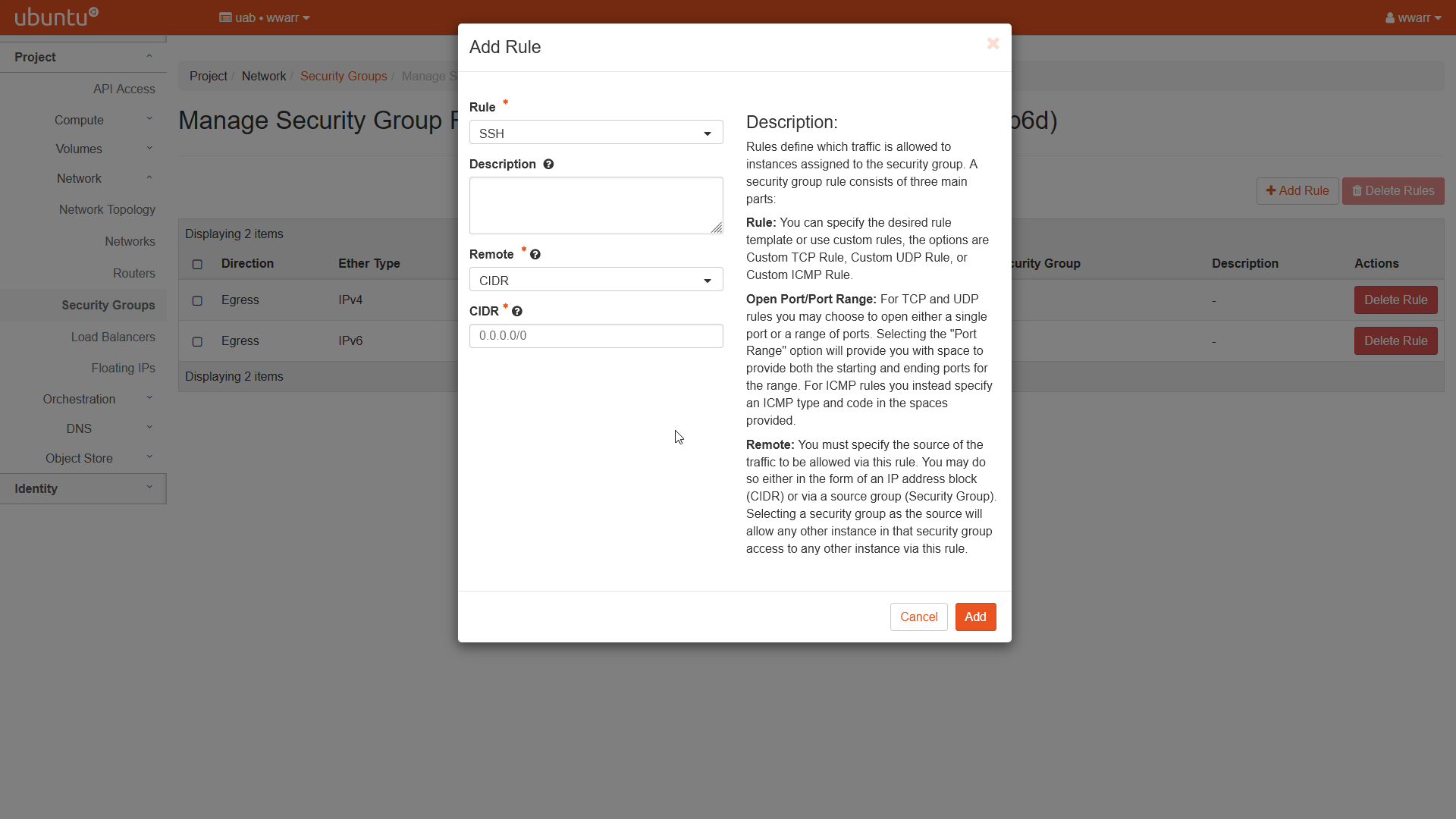Click the Remote help question-mark icon

(x=535, y=255)
